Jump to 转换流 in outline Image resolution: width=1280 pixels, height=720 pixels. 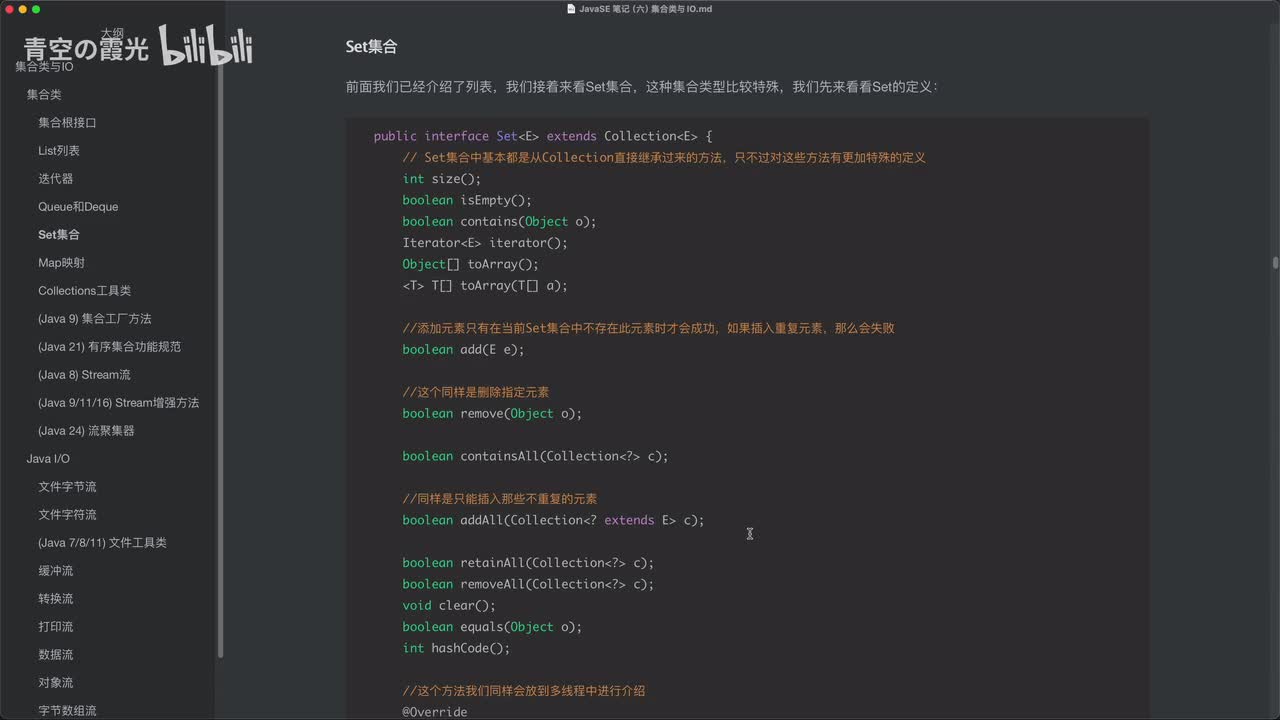coord(56,598)
